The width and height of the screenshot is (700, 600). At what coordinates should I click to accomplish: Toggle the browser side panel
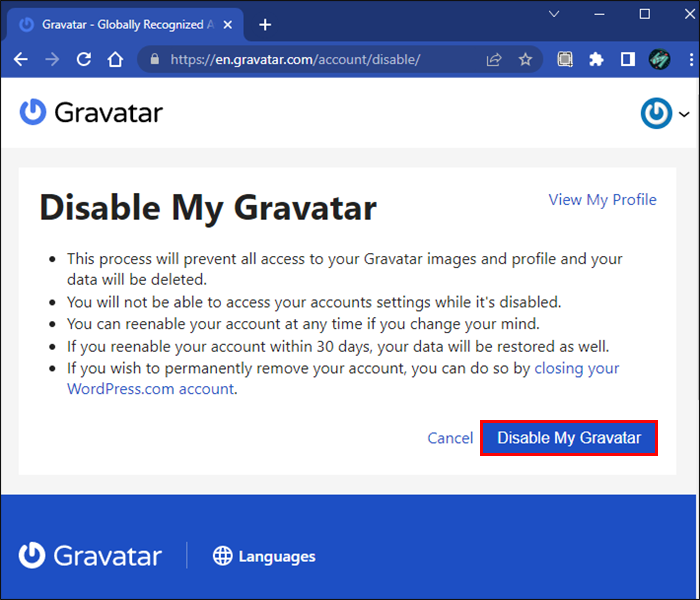628,59
